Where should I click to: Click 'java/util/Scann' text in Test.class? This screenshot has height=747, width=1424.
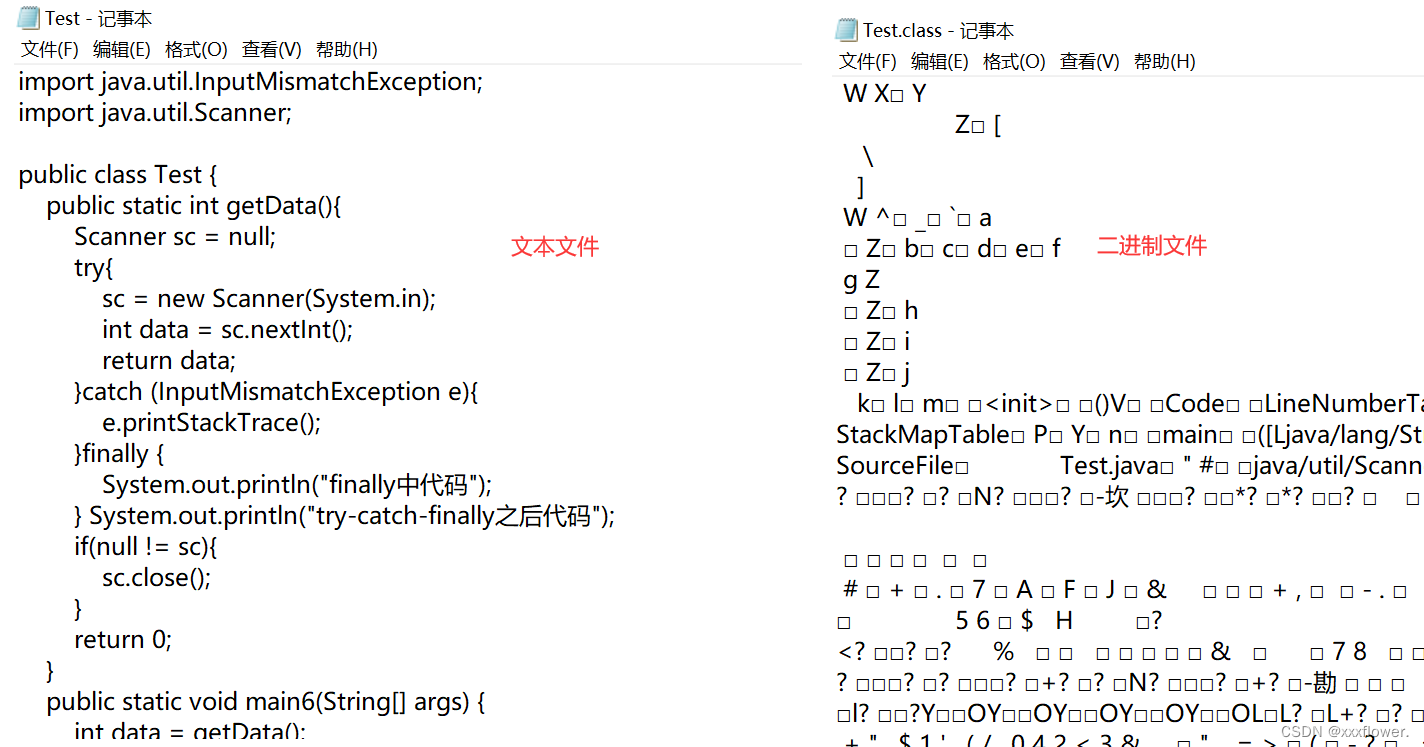(1340, 466)
